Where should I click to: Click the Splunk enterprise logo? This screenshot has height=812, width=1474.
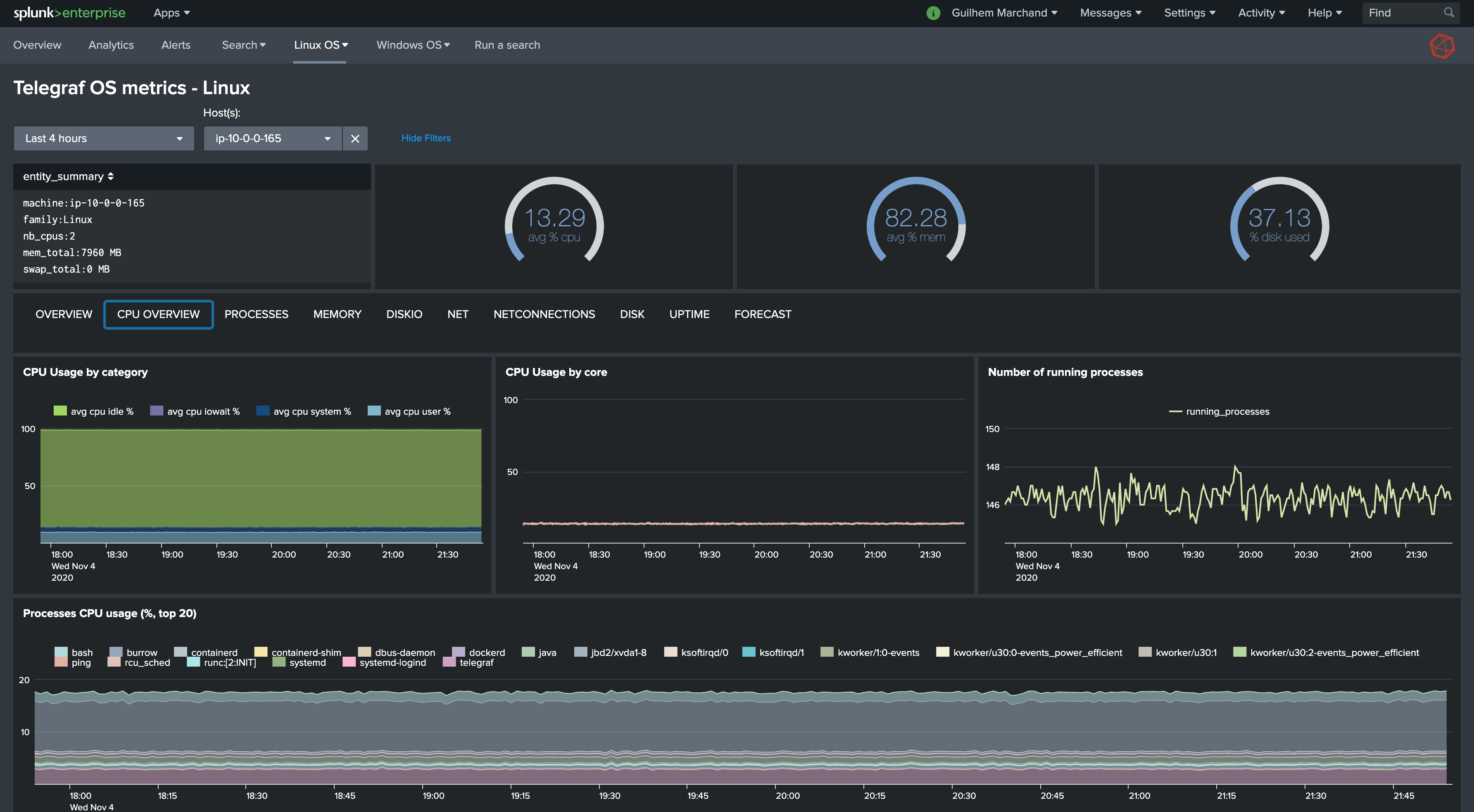[69, 12]
